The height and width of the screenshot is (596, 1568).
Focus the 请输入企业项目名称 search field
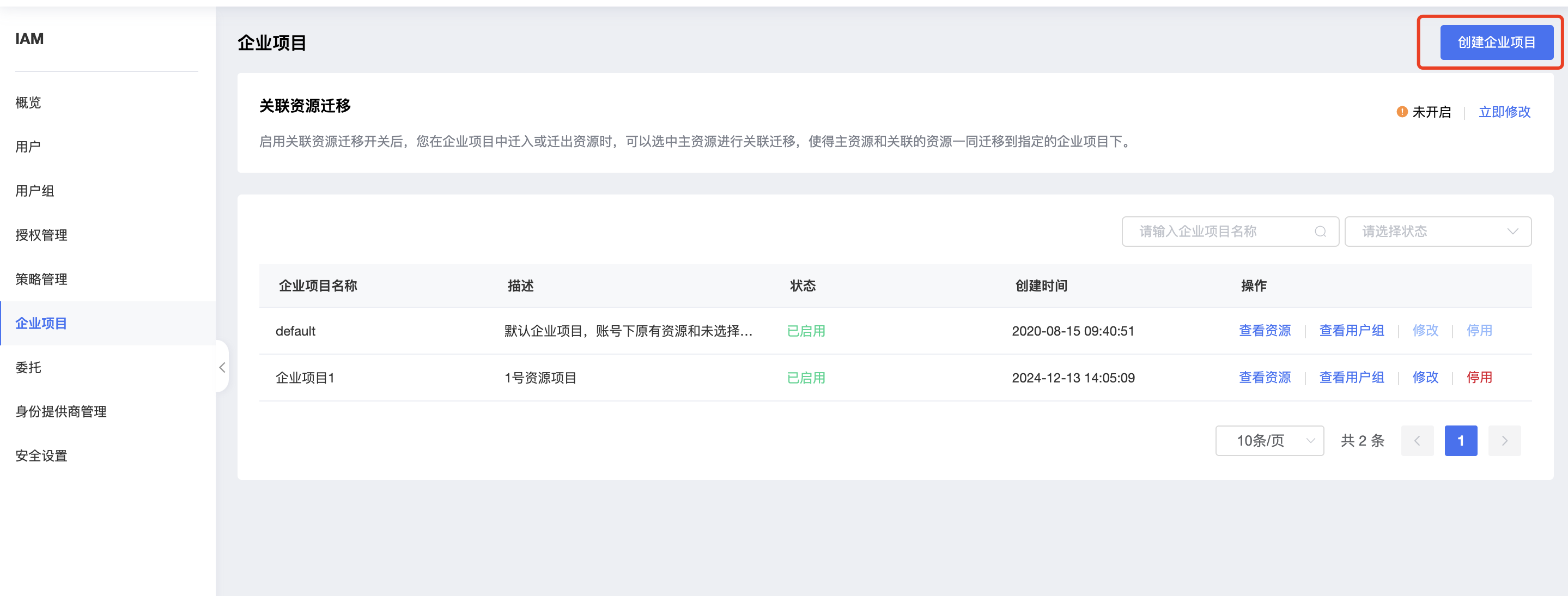[x=1230, y=232]
